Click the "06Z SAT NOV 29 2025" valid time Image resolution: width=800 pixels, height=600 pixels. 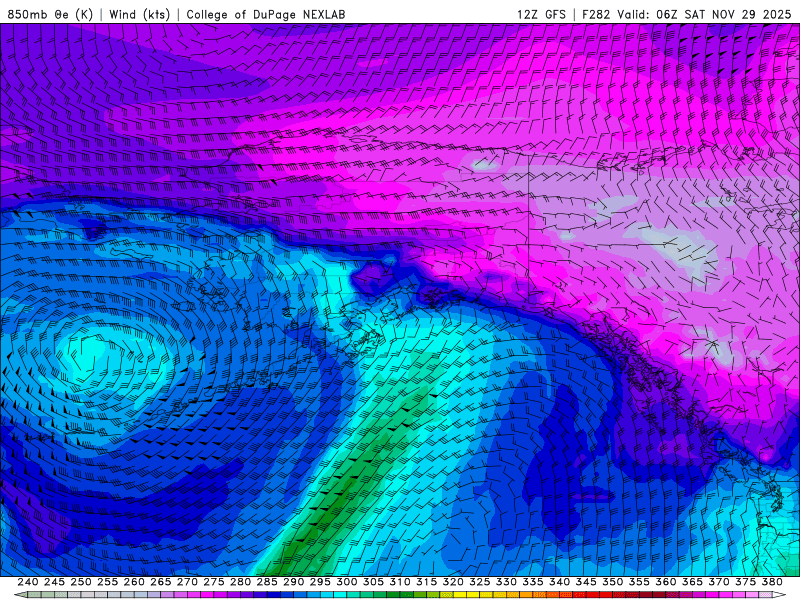tap(723, 14)
